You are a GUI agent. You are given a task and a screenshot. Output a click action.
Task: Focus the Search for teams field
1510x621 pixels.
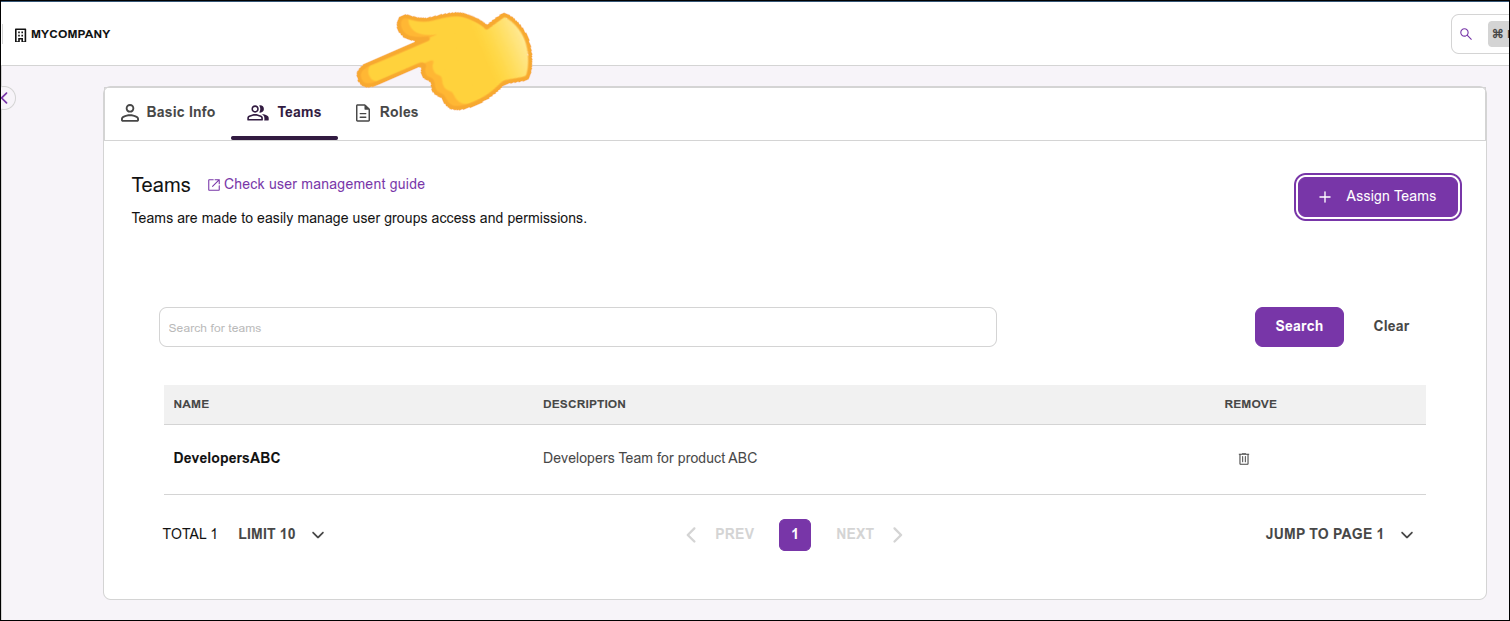pos(577,327)
